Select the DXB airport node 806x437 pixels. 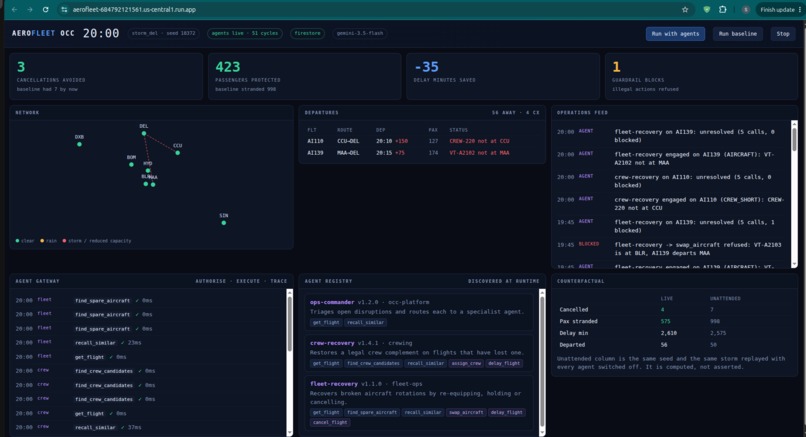(79, 144)
